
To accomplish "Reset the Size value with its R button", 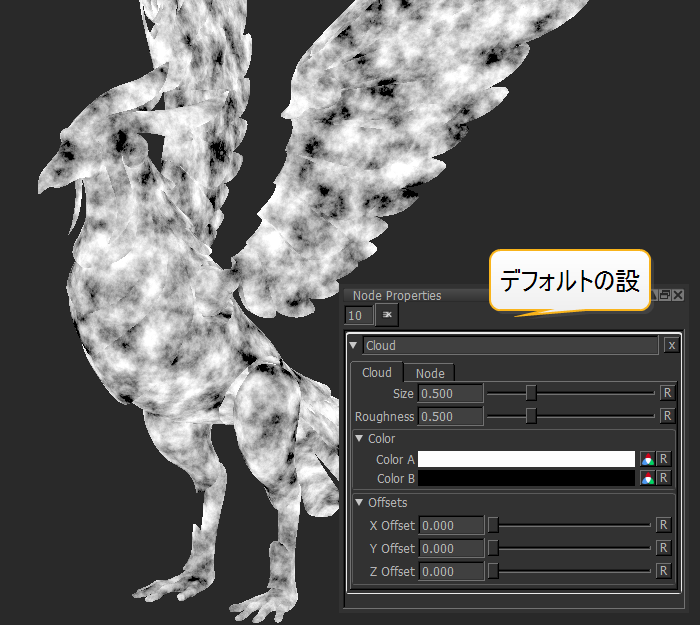I will pos(666,393).
